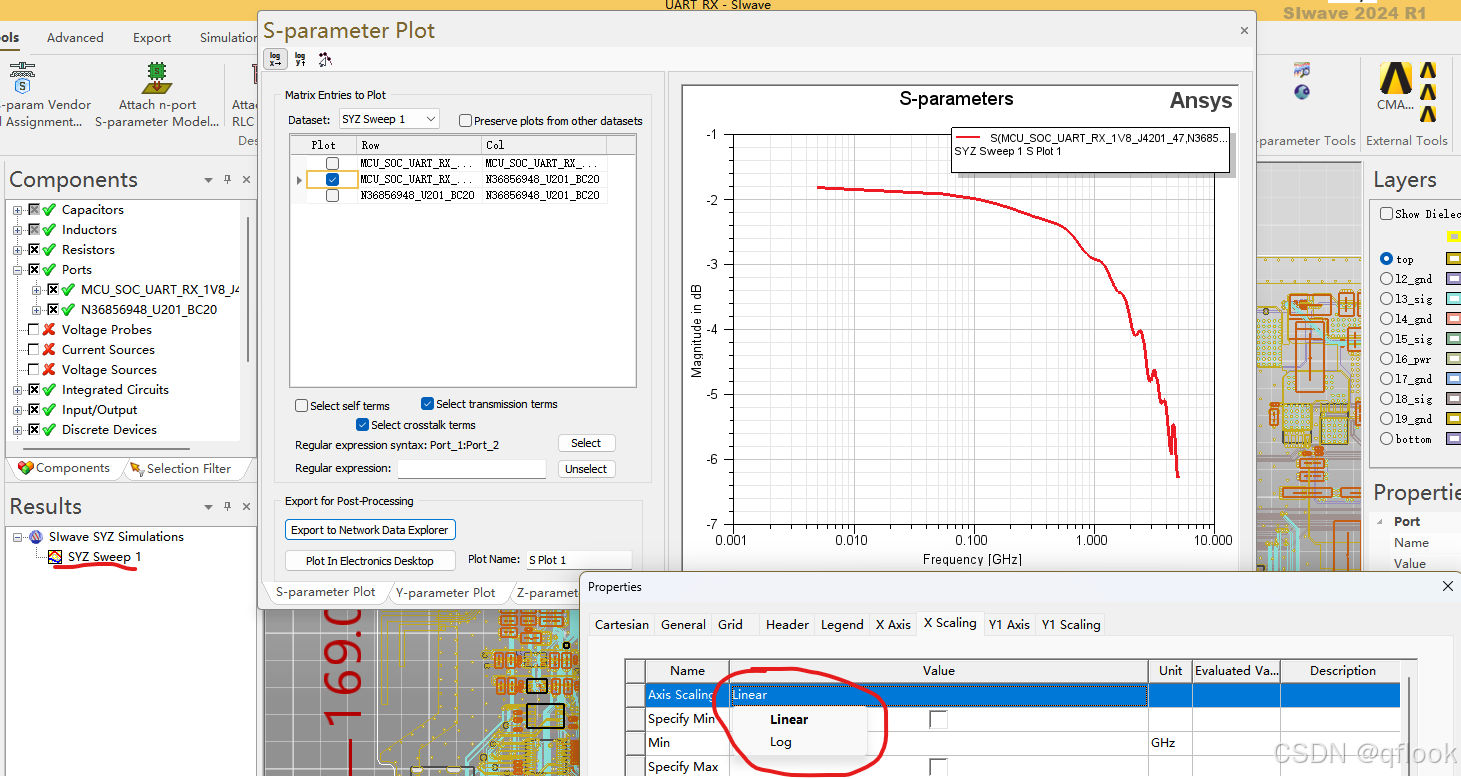The height and width of the screenshot is (779, 1461).
Task: Click SYZ Sweep 1 result icon
Action: (x=56, y=557)
